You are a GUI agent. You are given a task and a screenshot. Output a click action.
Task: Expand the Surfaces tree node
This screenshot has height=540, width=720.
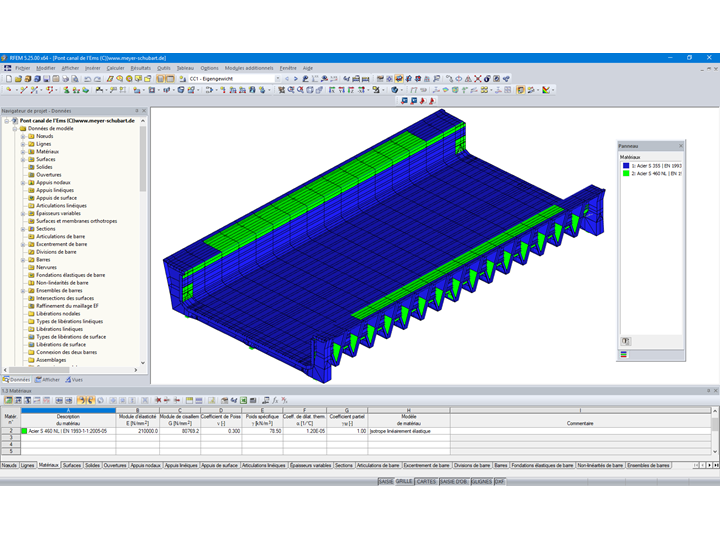23,159
